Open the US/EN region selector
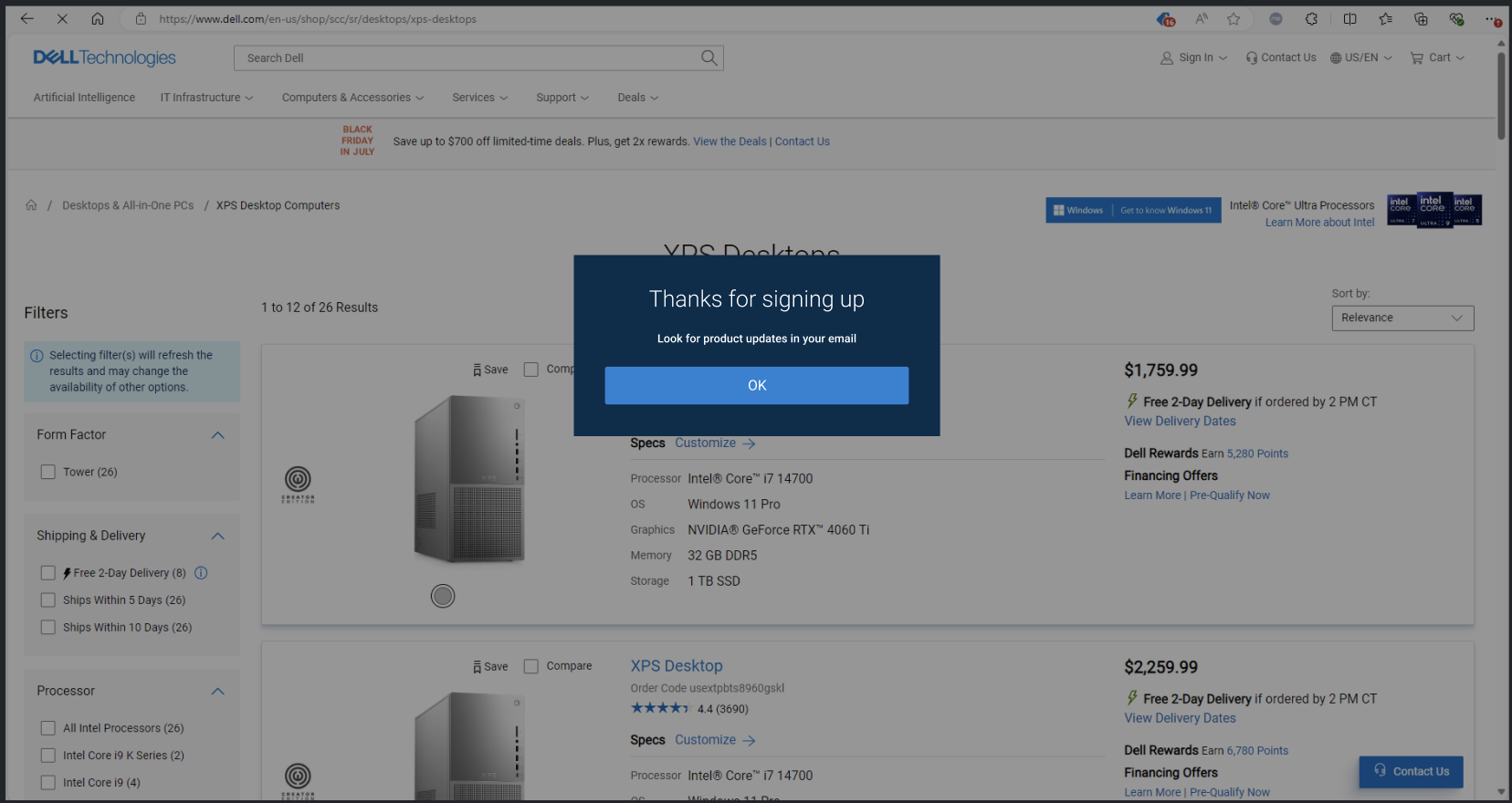Viewport: 1512px width, 803px height. (x=1360, y=57)
